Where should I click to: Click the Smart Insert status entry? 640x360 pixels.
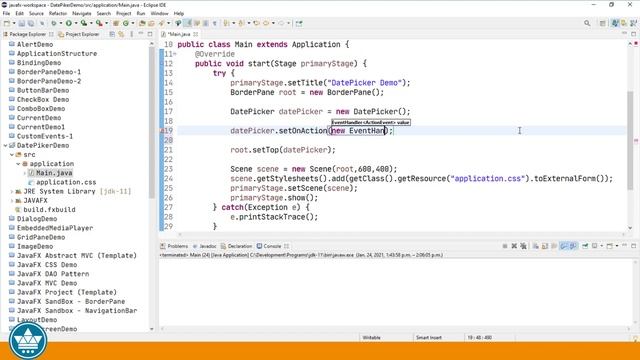click(x=429, y=338)
